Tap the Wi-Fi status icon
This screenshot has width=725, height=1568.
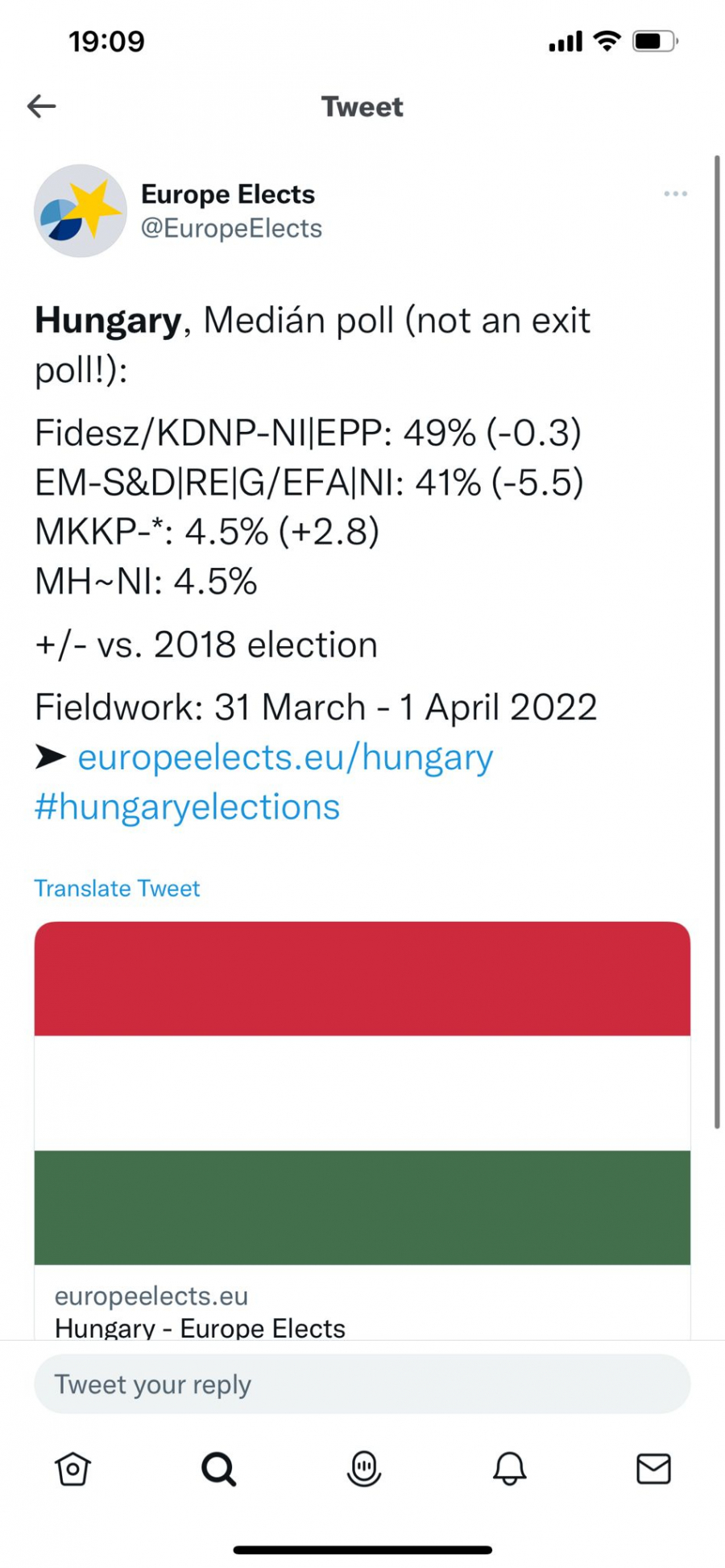click(x=607, y=41)
